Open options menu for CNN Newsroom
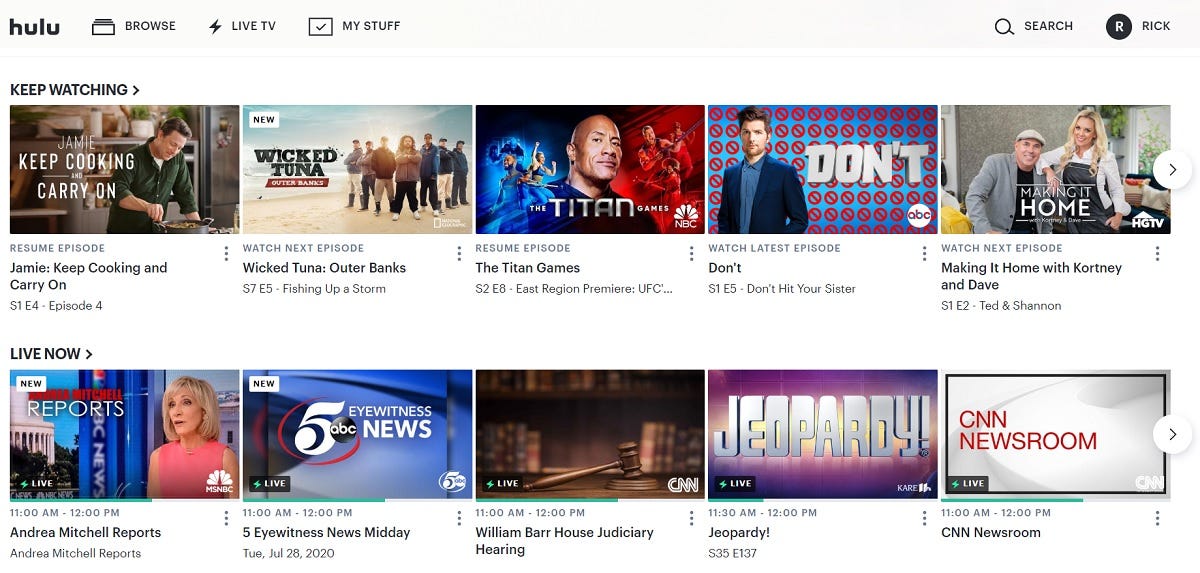The image size is (1200, 573). click(x=1157, y=518)
